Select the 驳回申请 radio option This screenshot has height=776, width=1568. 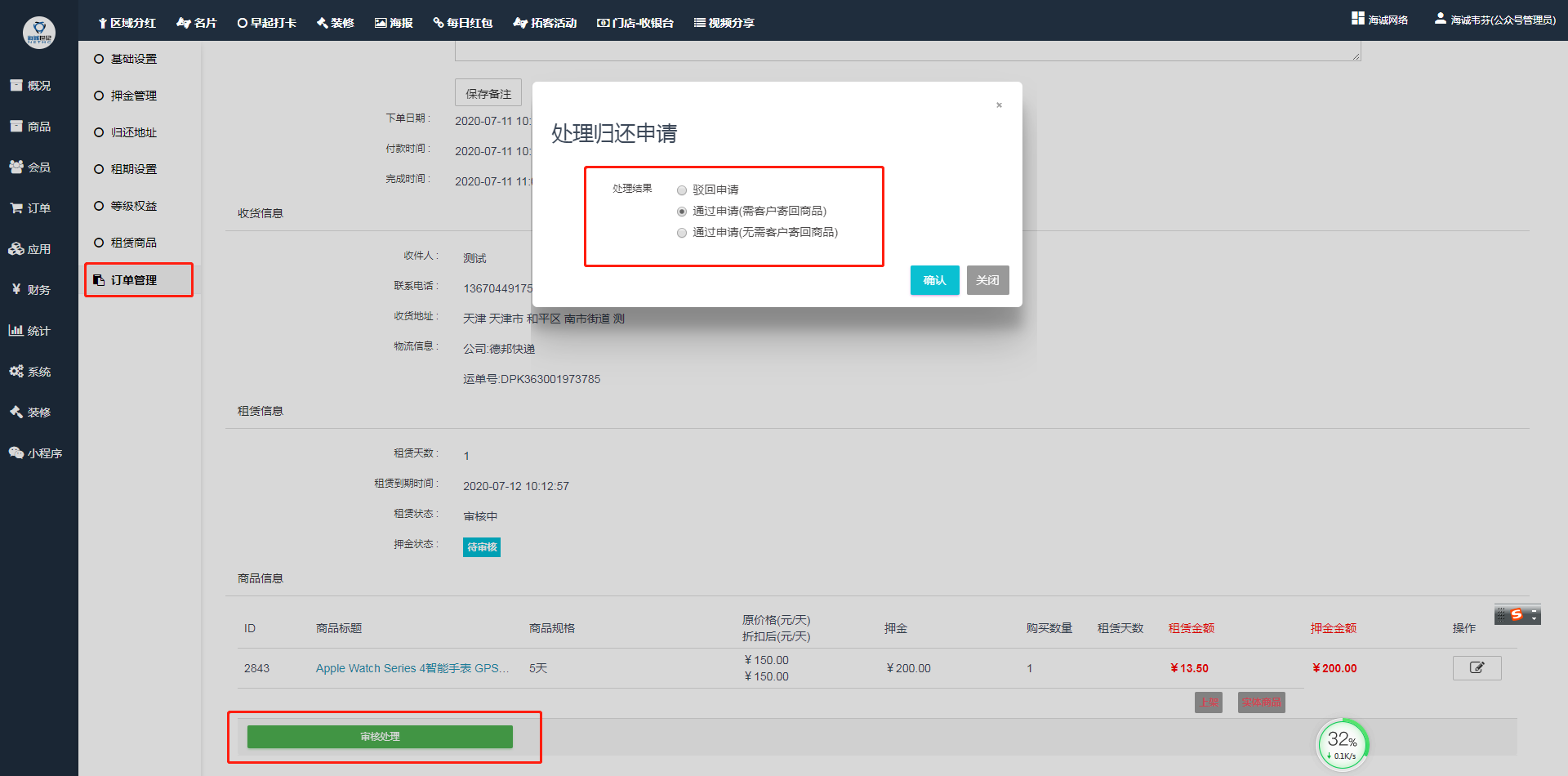click(x=682, y=190)
